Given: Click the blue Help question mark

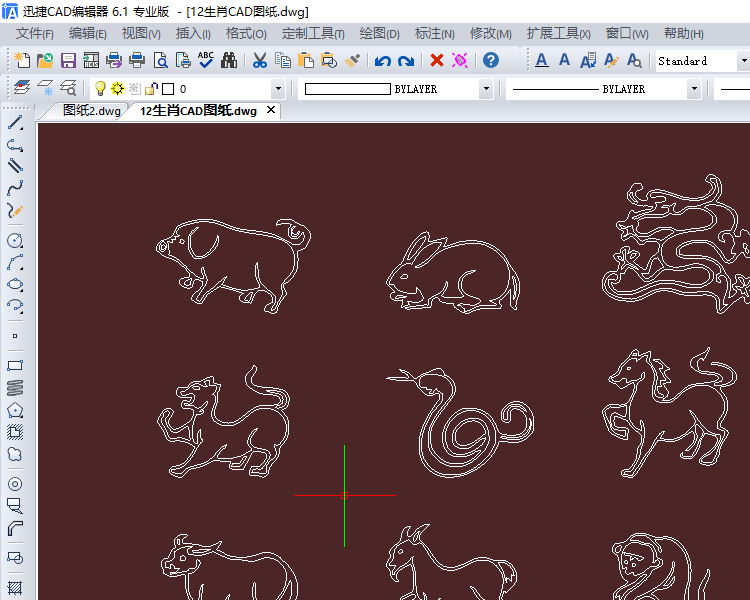Looking at the screenshot, I should tap(491, 60).
